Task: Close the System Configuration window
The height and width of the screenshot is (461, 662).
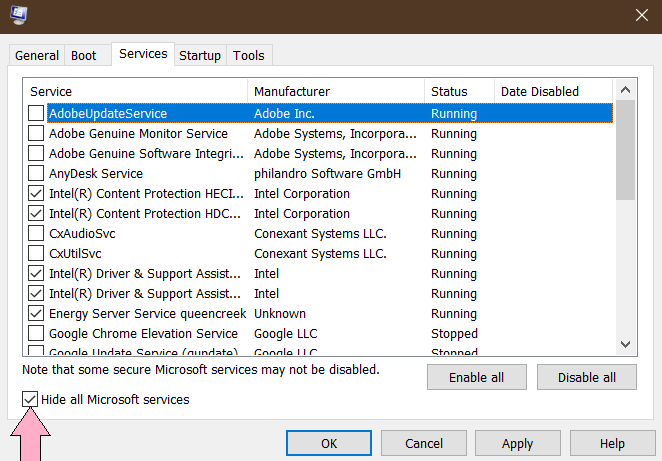Action: pos(642,15)
